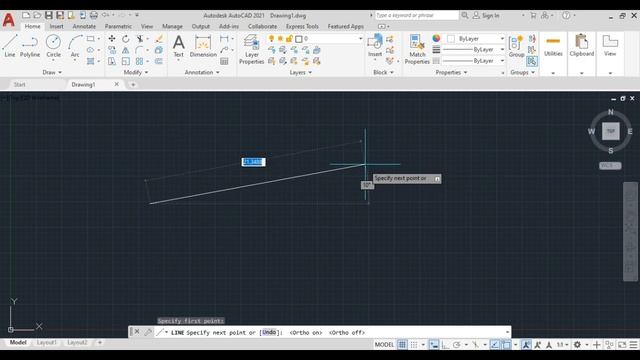Screen dimensions: 640x360
Task: Open the Clipboard panel button
Action: tap(582, 46)
